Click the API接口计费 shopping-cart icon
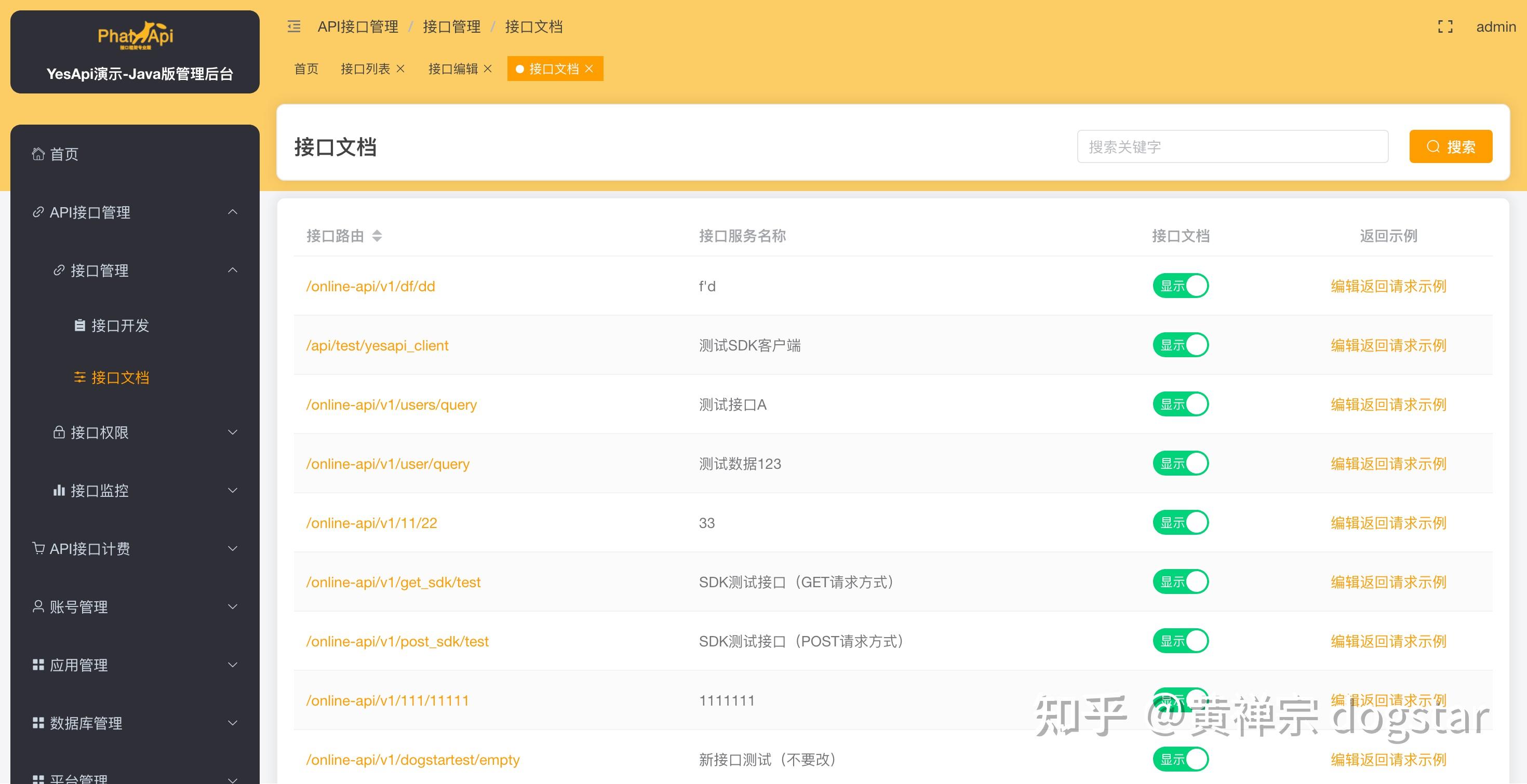This screenshot has width=1527, height=784. click(x=38, y=548)
